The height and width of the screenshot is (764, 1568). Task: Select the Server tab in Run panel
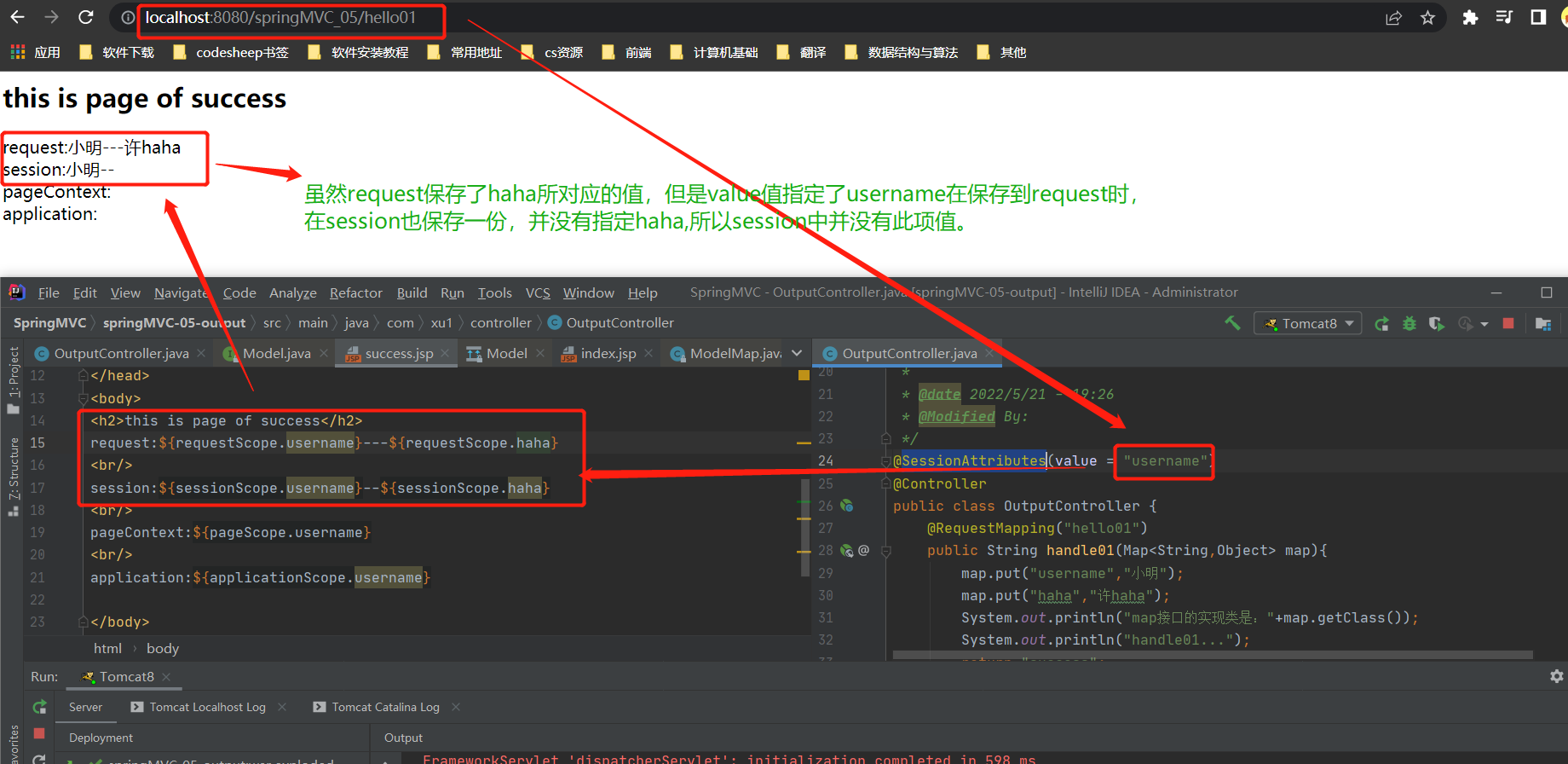(x=85, y=707)
